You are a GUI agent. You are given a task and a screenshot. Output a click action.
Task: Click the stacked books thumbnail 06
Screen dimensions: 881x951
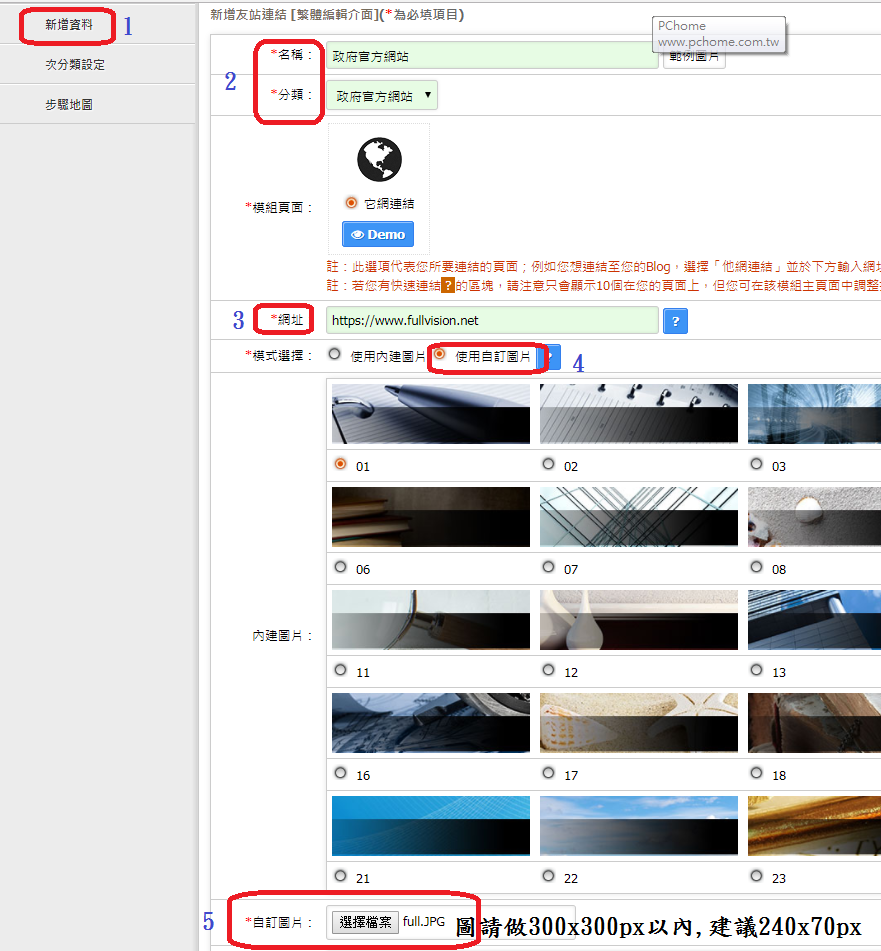coord(430,517)
